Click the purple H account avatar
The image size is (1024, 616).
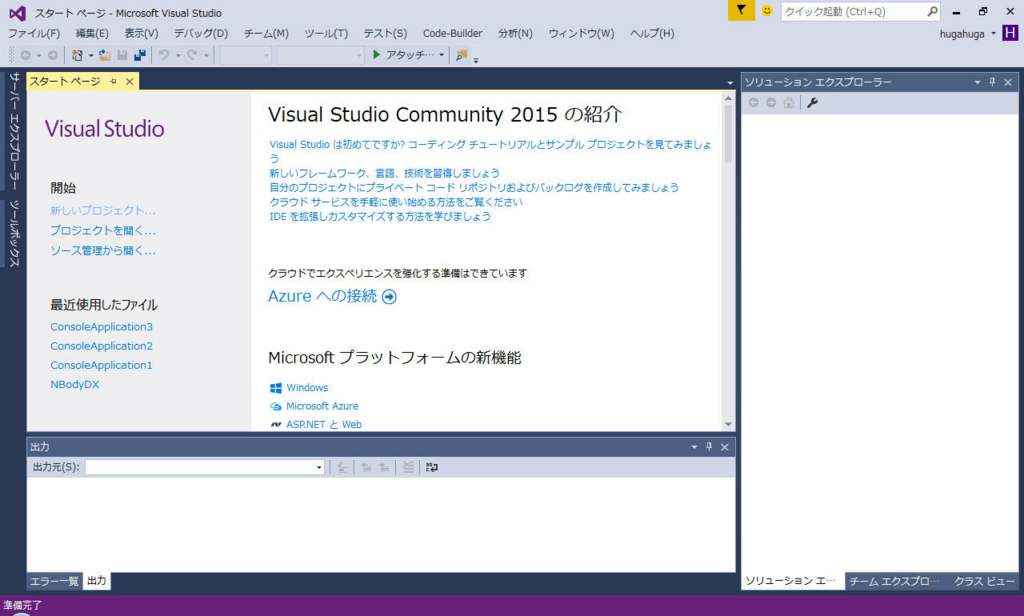pyautogui.click(x=1010, y=33)
